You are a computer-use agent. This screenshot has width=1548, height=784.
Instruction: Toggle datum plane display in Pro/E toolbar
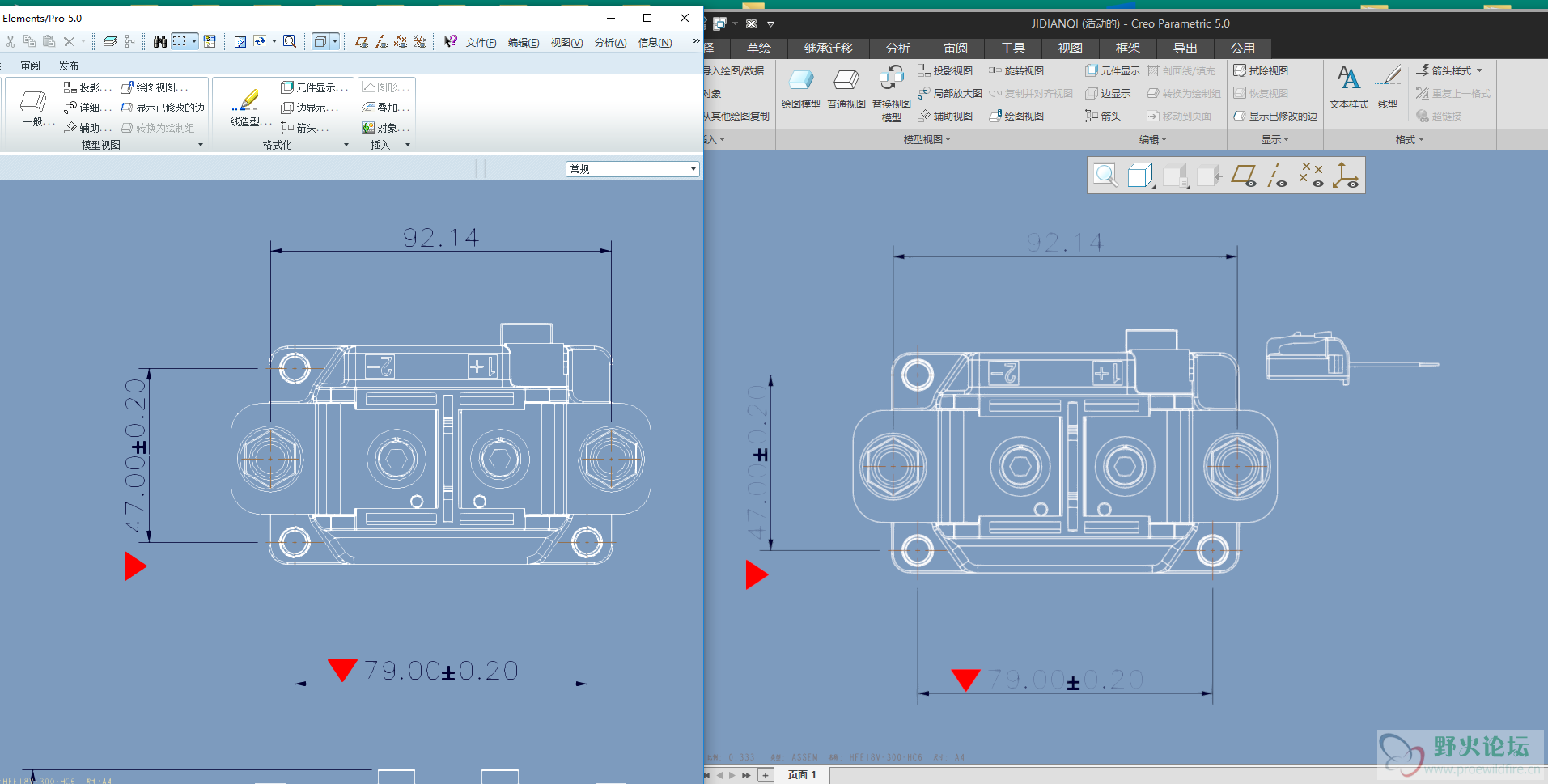pos(362,41)
